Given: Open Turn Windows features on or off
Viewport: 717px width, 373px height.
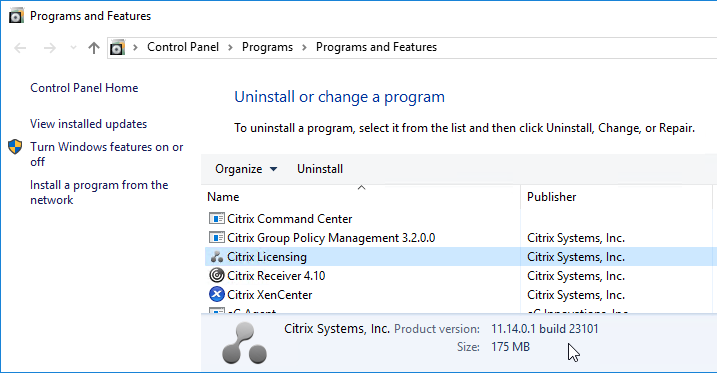Looking at the screenshot, I should click(x=107, y=154).
